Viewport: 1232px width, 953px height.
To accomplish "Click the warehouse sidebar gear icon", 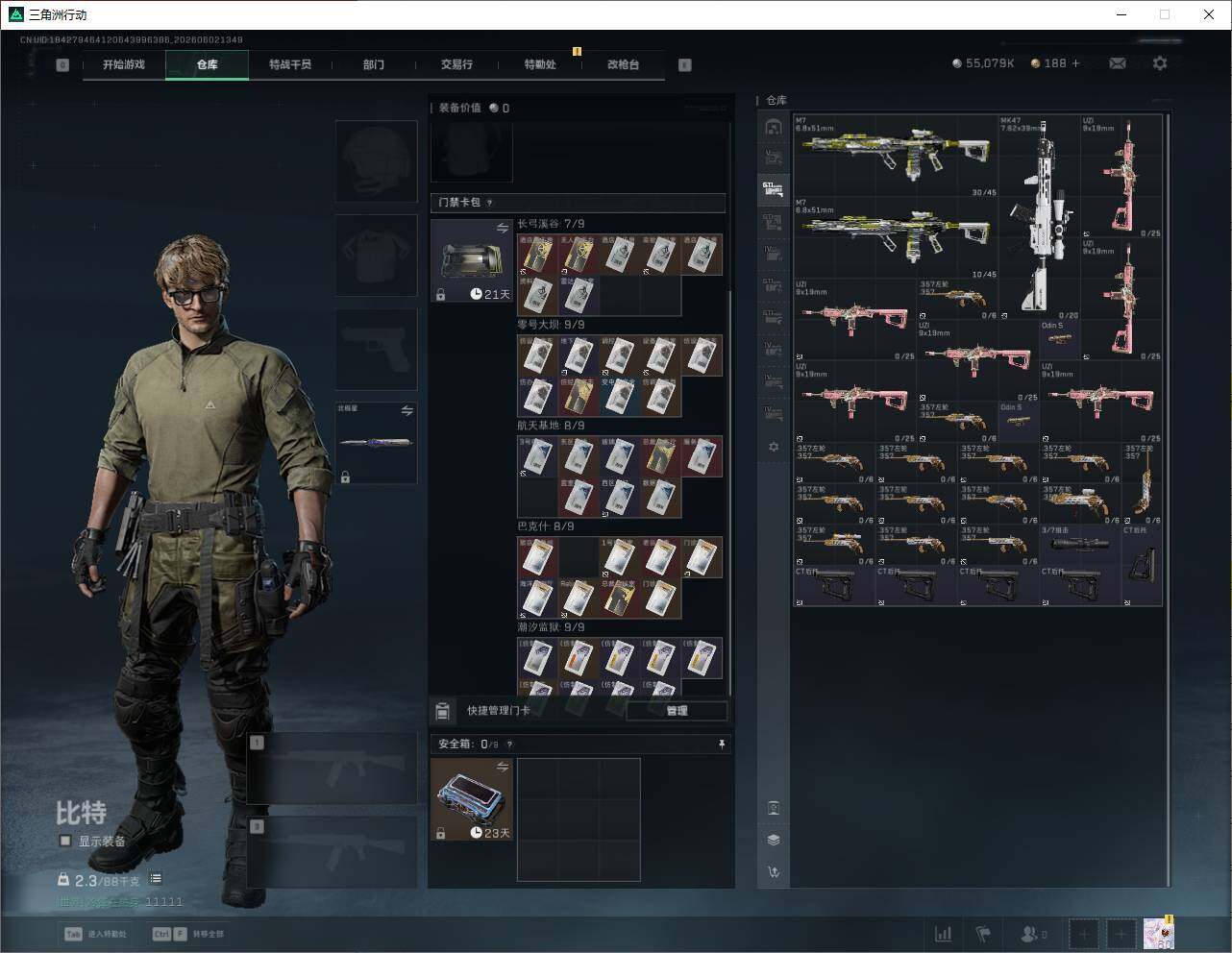I will point(774,447).
